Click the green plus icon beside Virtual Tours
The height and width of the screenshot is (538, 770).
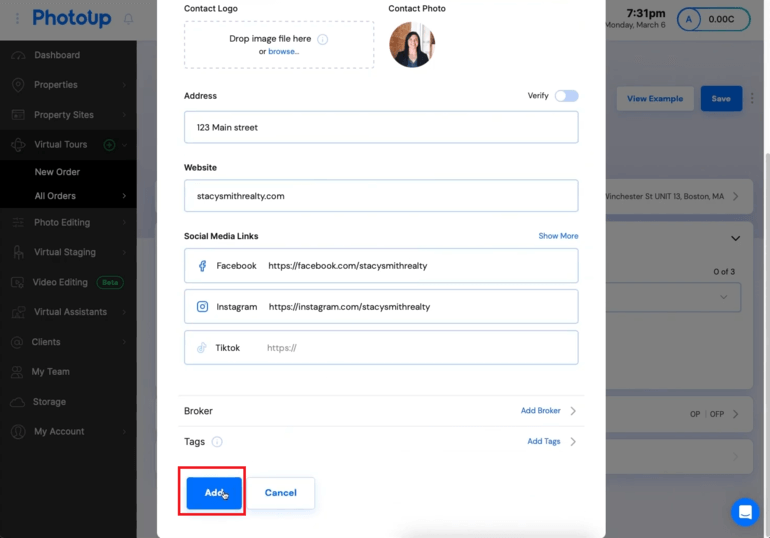click(x=110, y=145)
